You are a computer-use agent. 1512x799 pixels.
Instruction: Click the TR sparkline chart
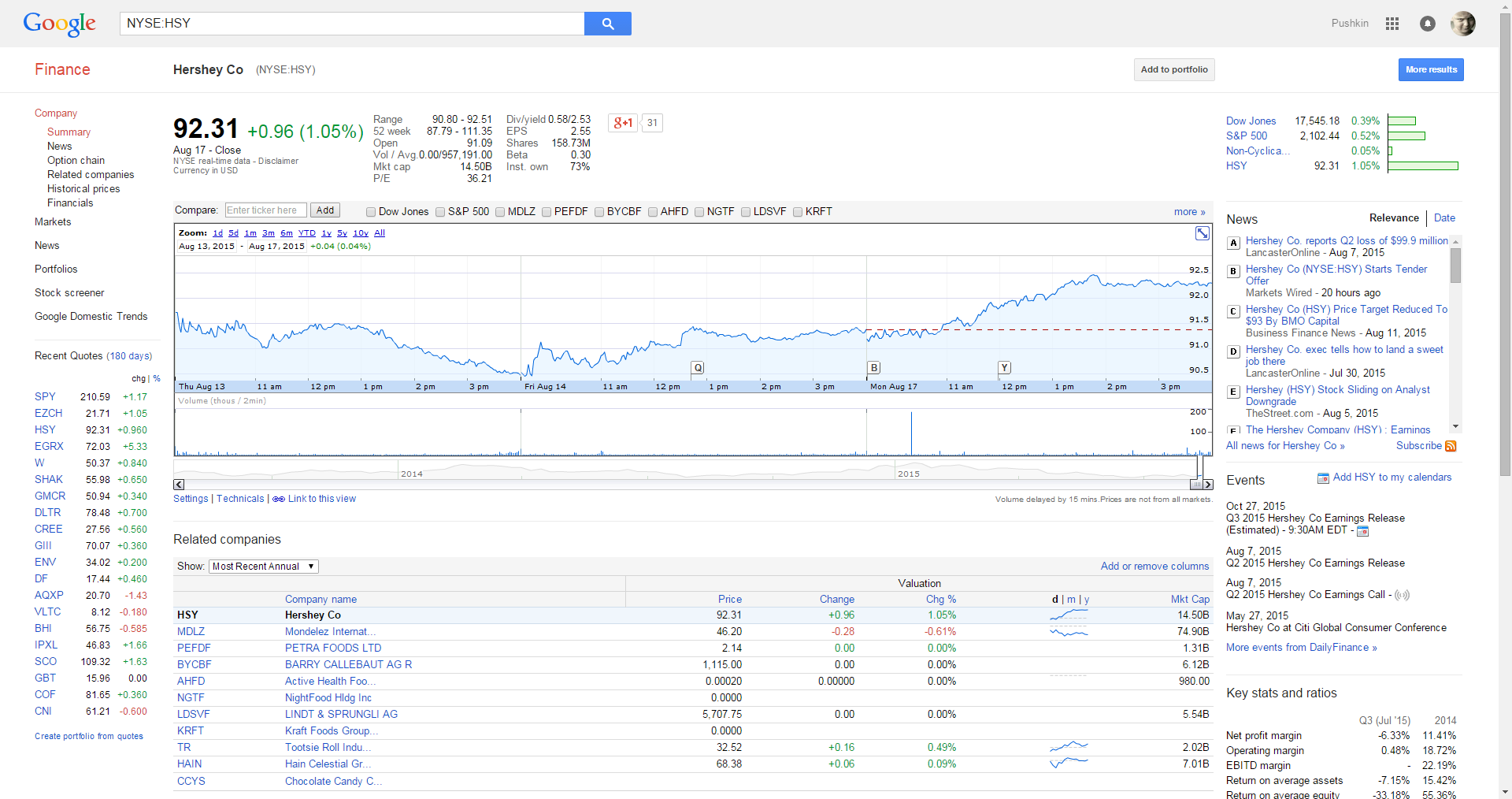click(x=1069, y=747)
